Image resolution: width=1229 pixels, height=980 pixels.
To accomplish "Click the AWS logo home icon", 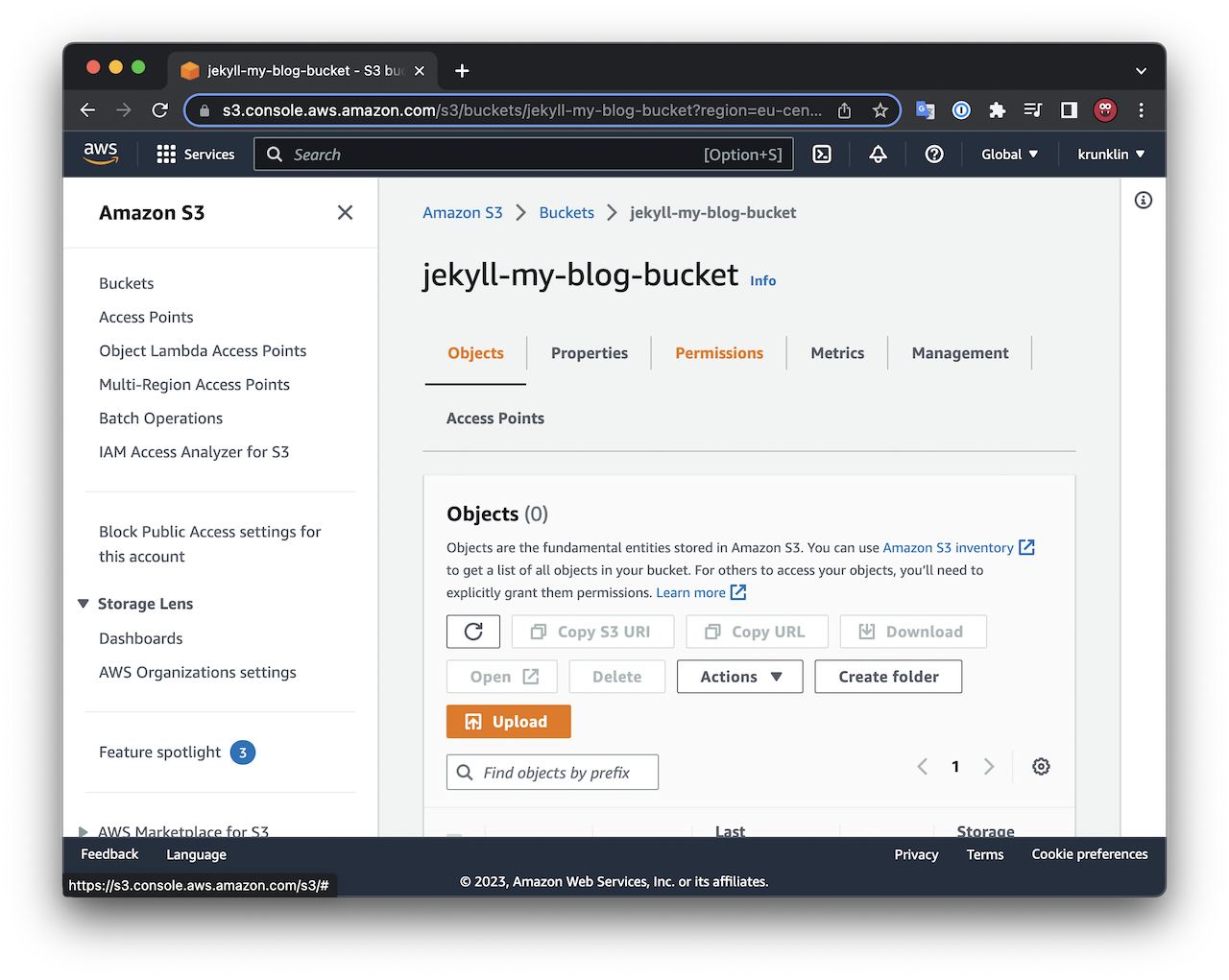I will [x=101, y=154].
